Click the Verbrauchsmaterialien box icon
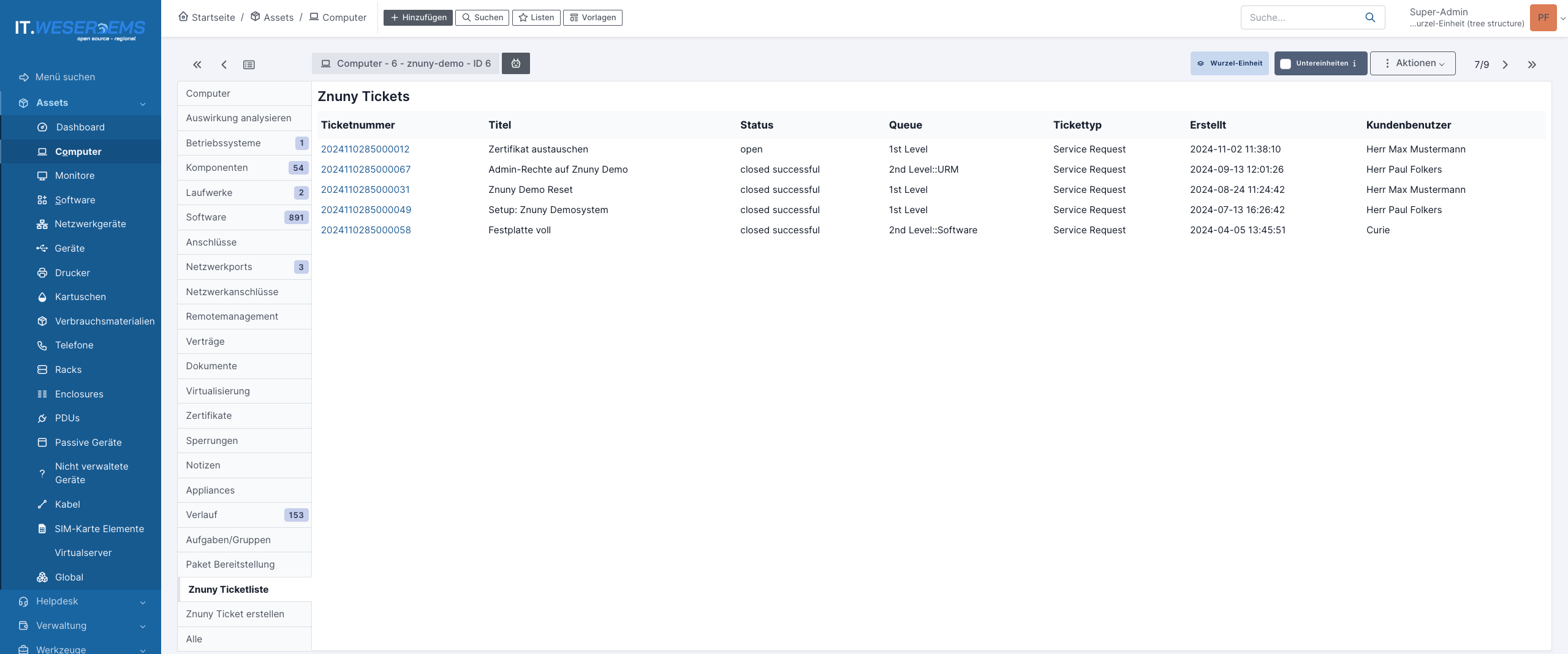 pos(42,321)
